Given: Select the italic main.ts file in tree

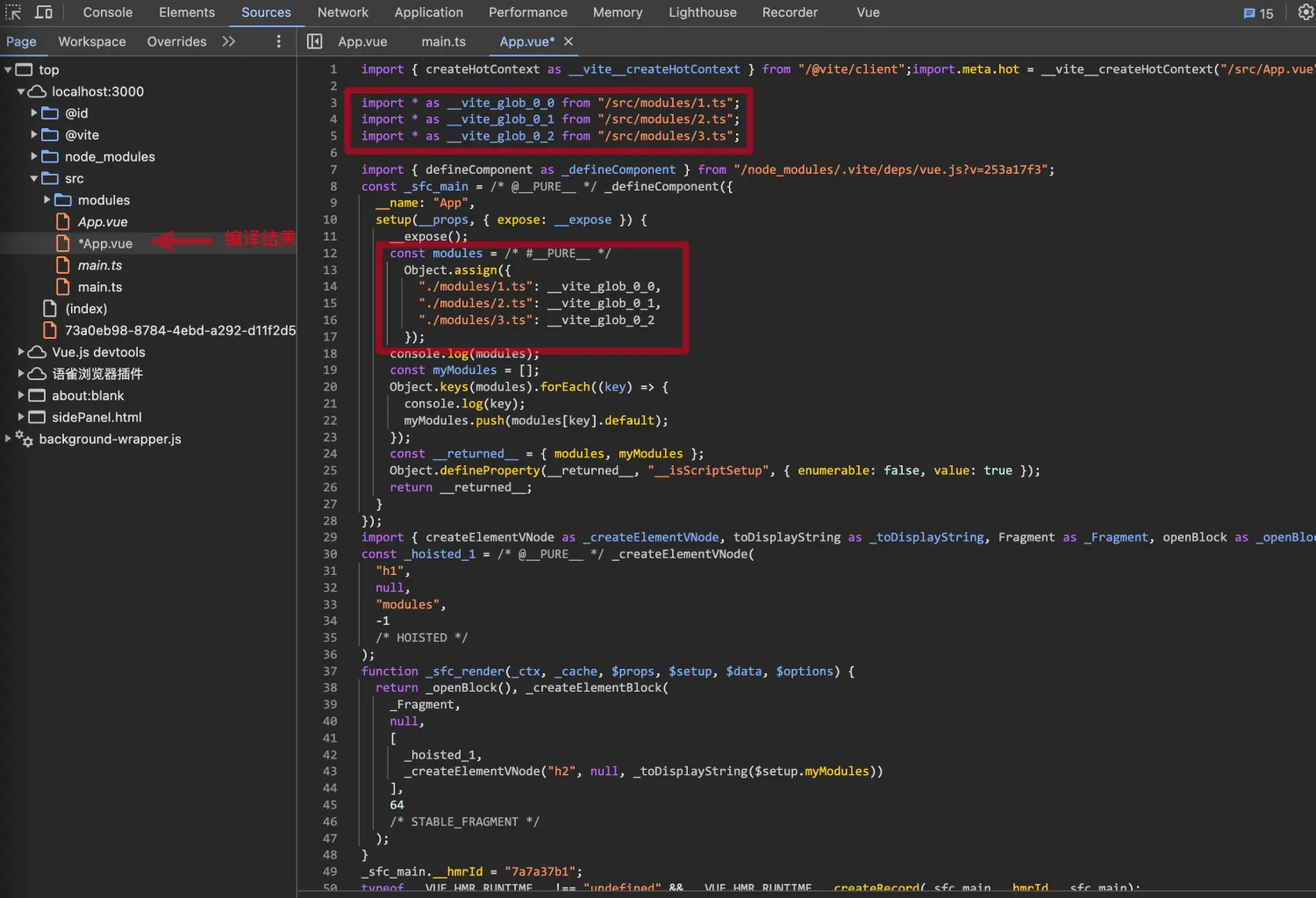Looking at the screenshot, I should (99, 265).
